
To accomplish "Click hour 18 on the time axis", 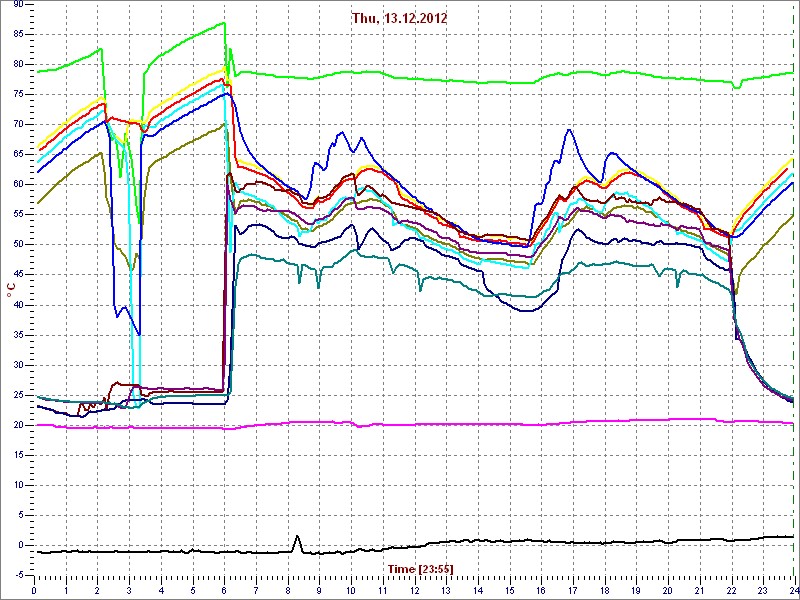I will click(605, 590).
